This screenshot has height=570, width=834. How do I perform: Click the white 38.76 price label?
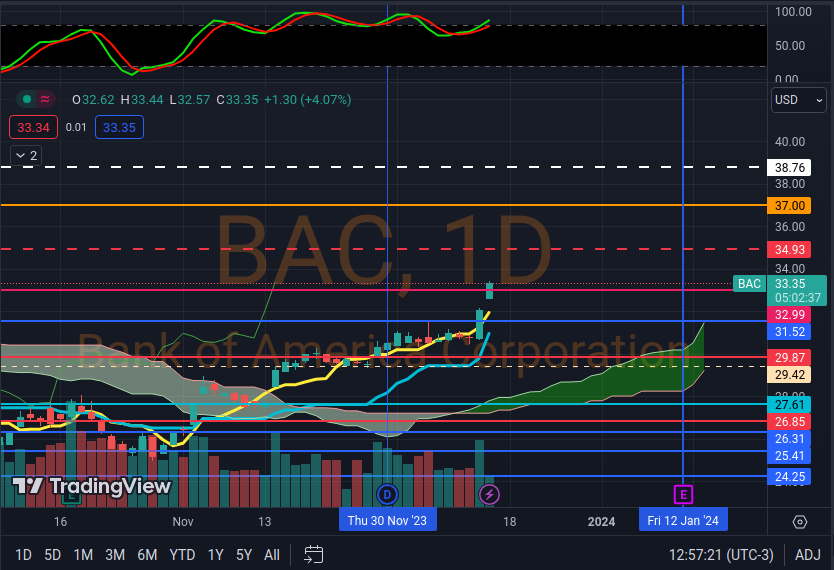point(789,167)
